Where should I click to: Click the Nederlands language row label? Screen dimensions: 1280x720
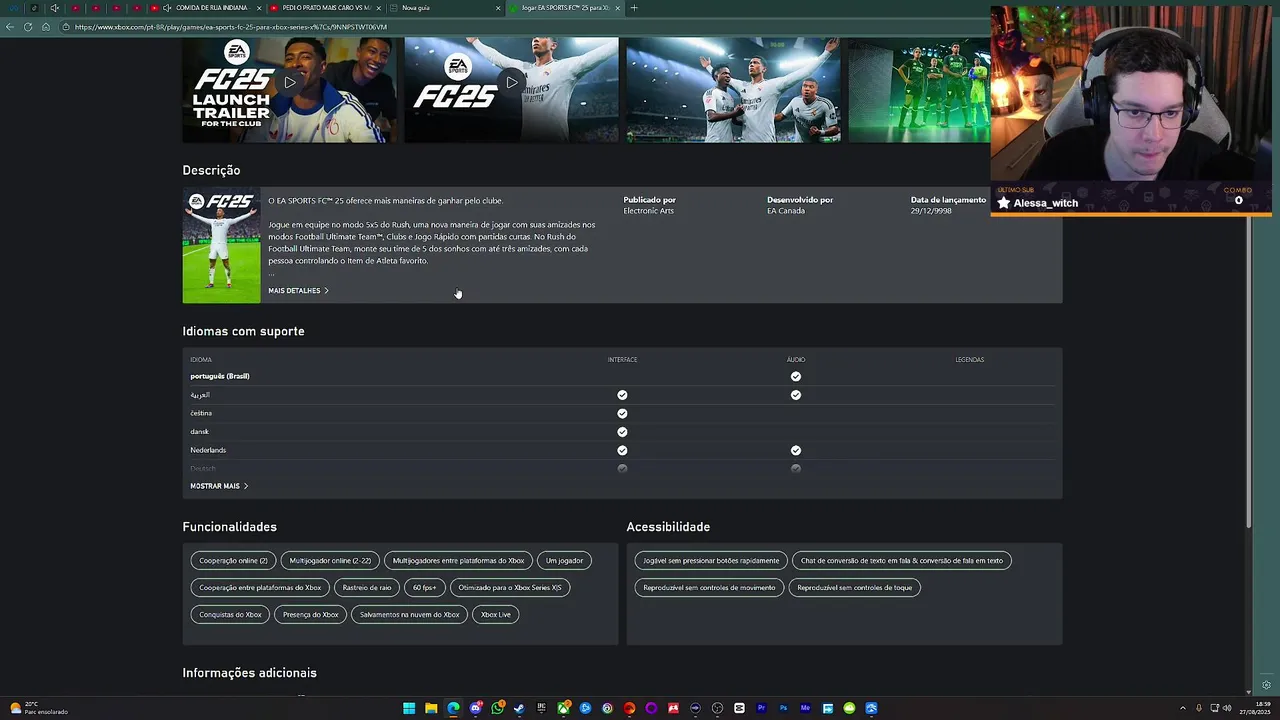click(208, 450)
